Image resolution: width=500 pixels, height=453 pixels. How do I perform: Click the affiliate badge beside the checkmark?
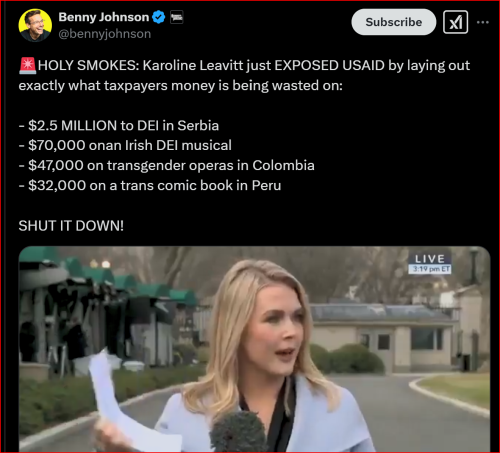[177, 17]
